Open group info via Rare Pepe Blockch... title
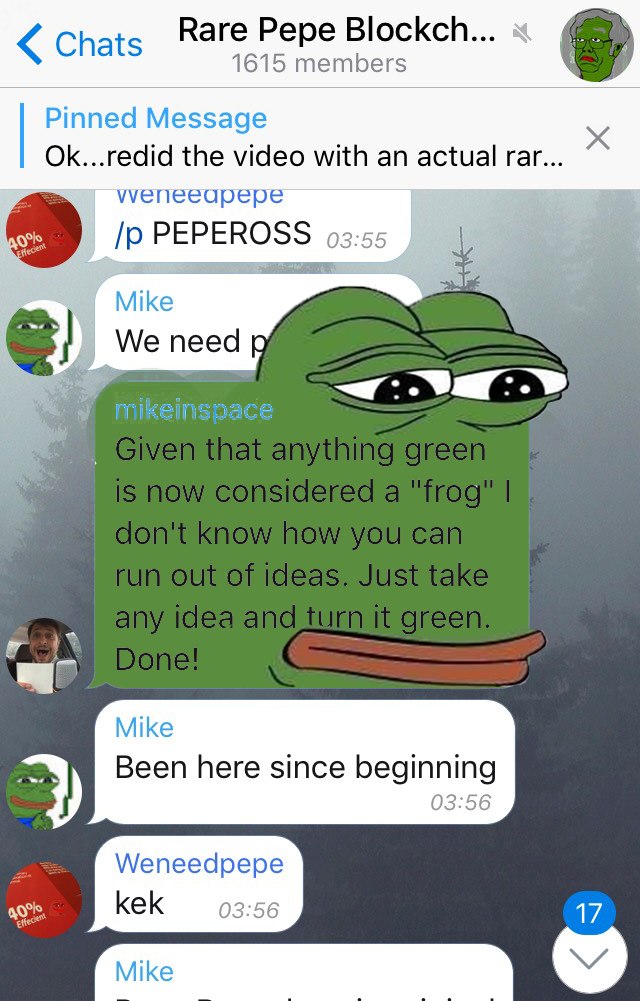Image resolution: width=640 pixels, height=1001 pixels. 336,29
